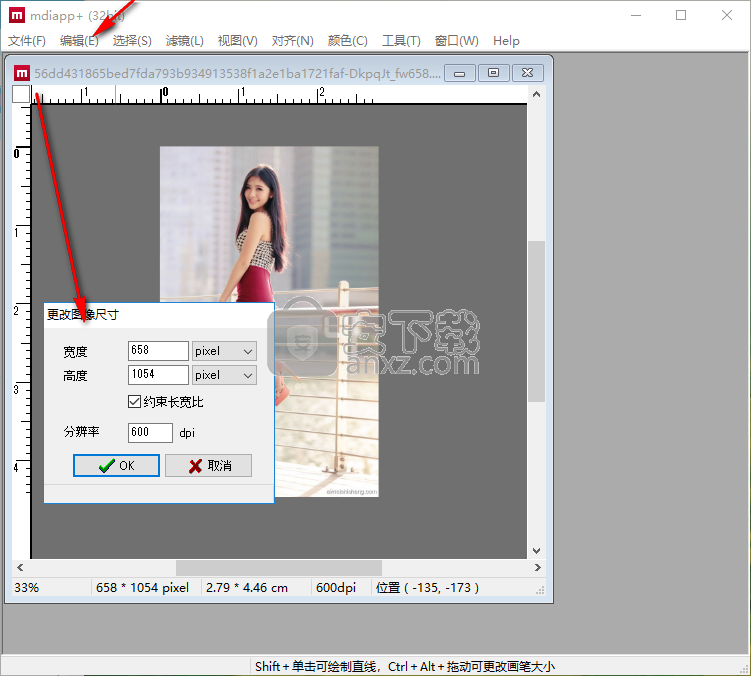The image size is (751, 676).
Task: Open the 文件(F) menu
Action: 27,41
